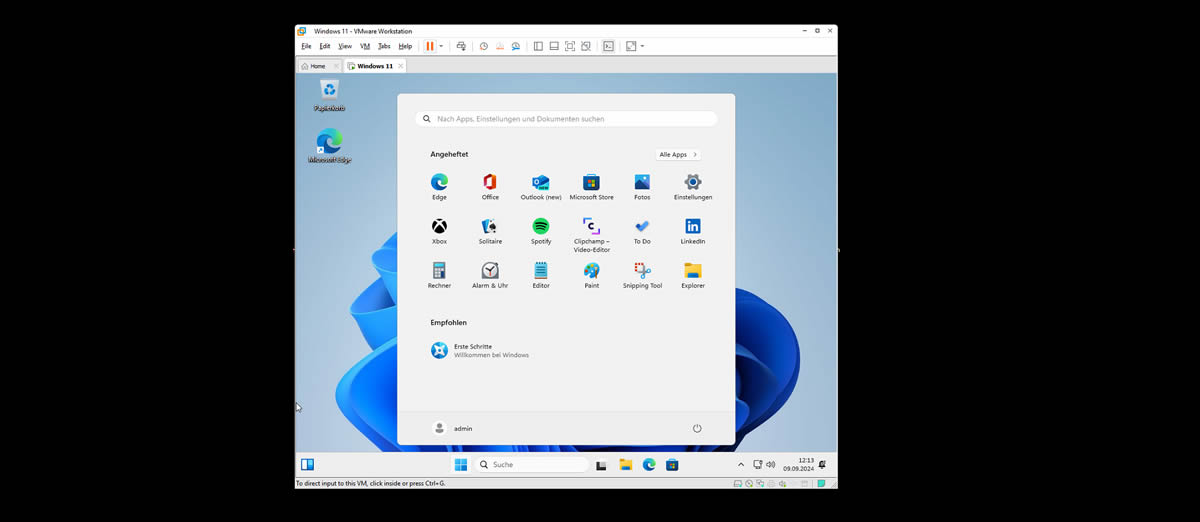Expand Alle Apps list
The height and width of the screenshot is (522, 1200).
pyautogui.click(x=678, y=155)
